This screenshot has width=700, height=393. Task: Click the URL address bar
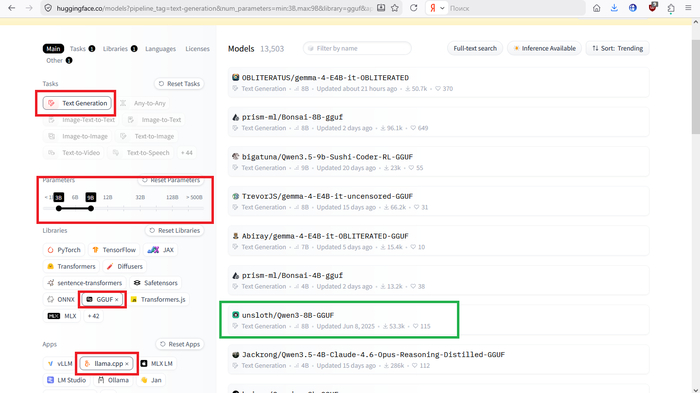(x=214, y=8)
